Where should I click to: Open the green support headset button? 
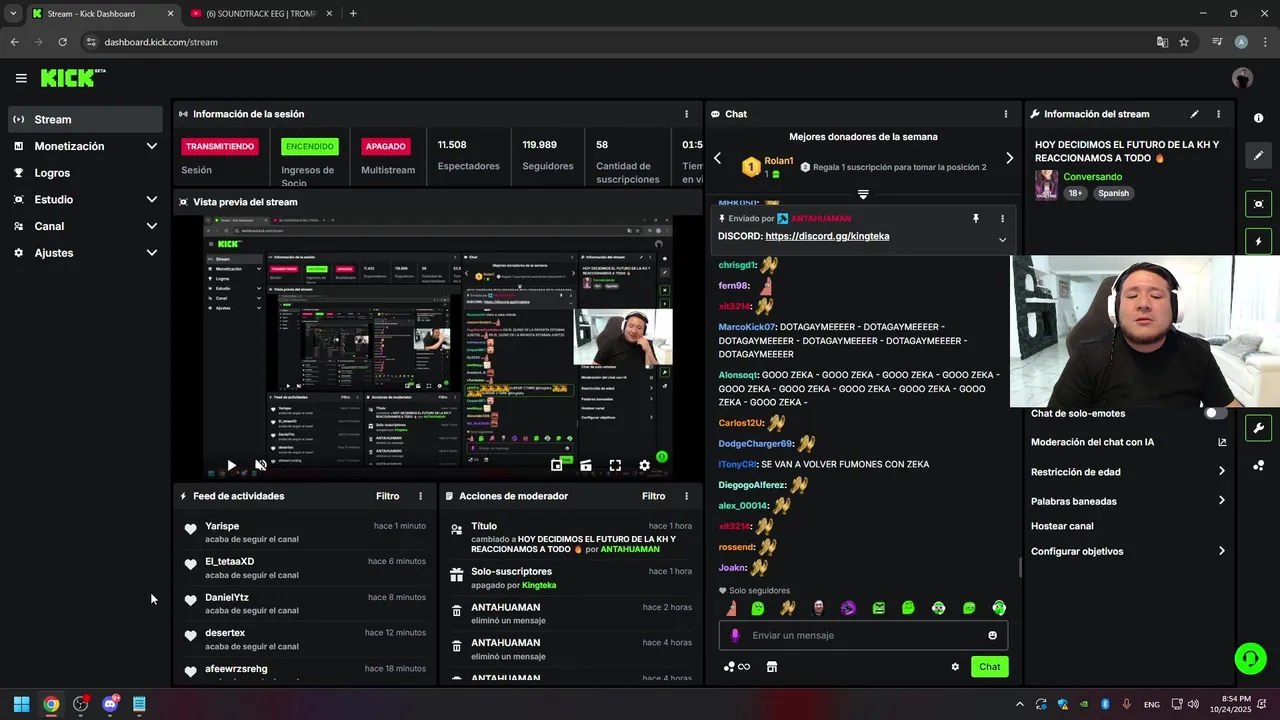click(1250, 658)
